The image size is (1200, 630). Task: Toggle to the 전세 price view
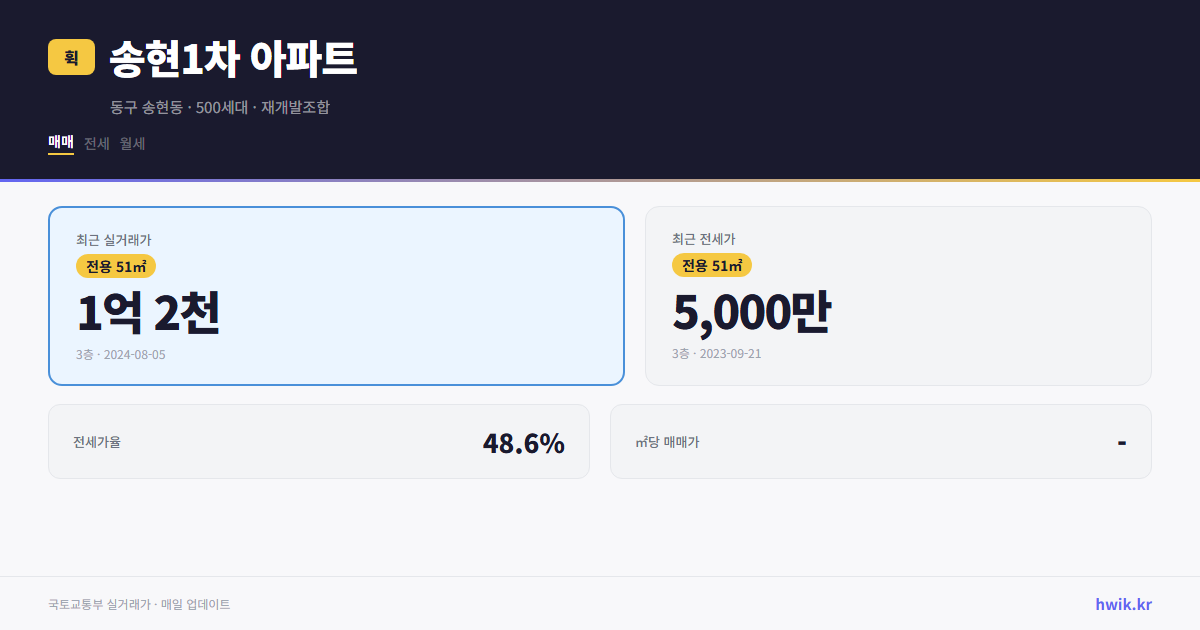[x=93, y=143]
